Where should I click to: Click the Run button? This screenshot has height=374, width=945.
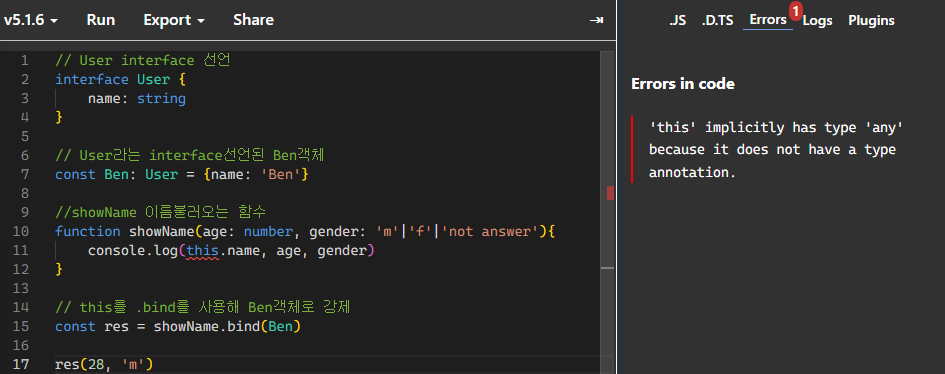(101, 20)
